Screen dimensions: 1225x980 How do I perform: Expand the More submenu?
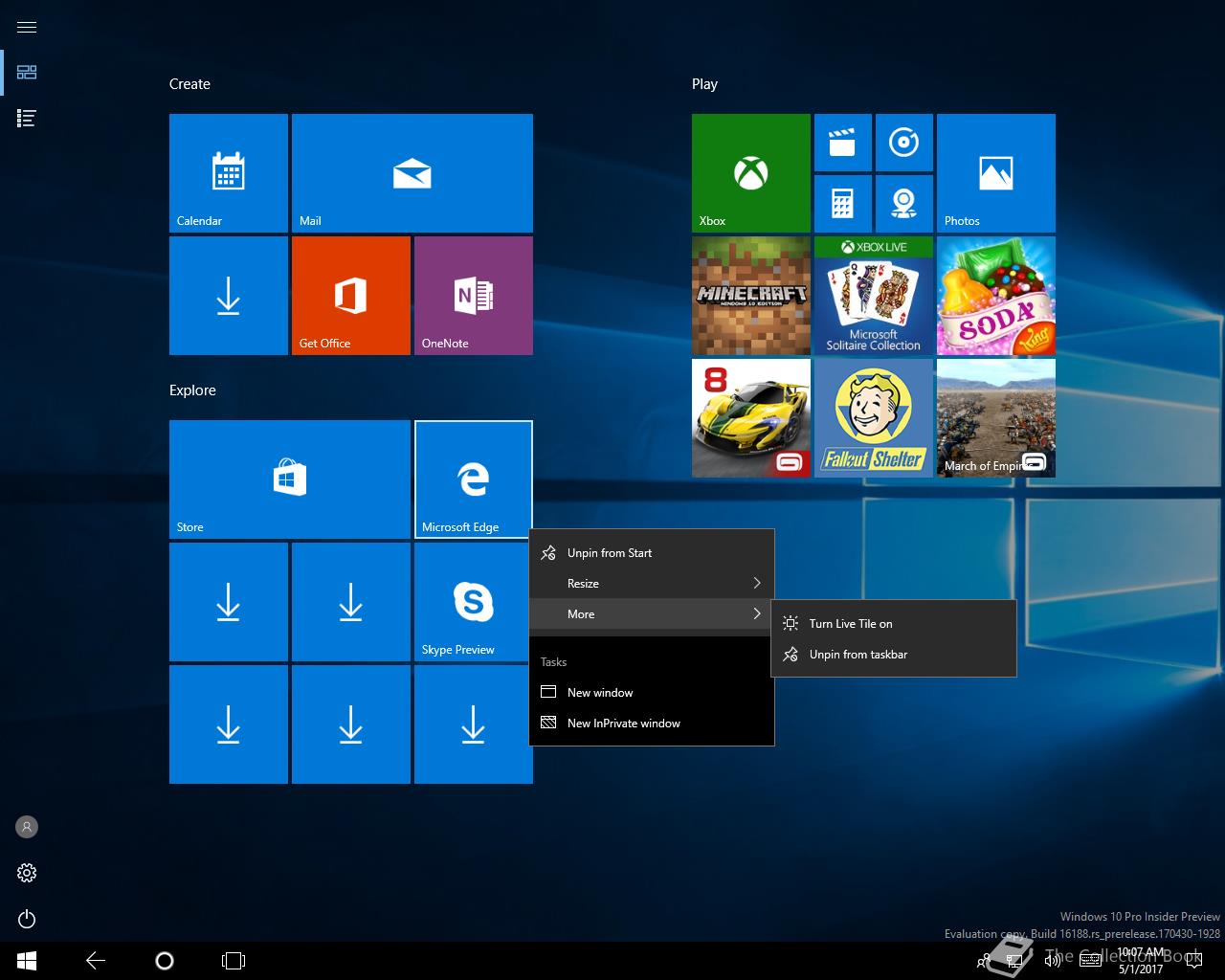coord(651,614)
